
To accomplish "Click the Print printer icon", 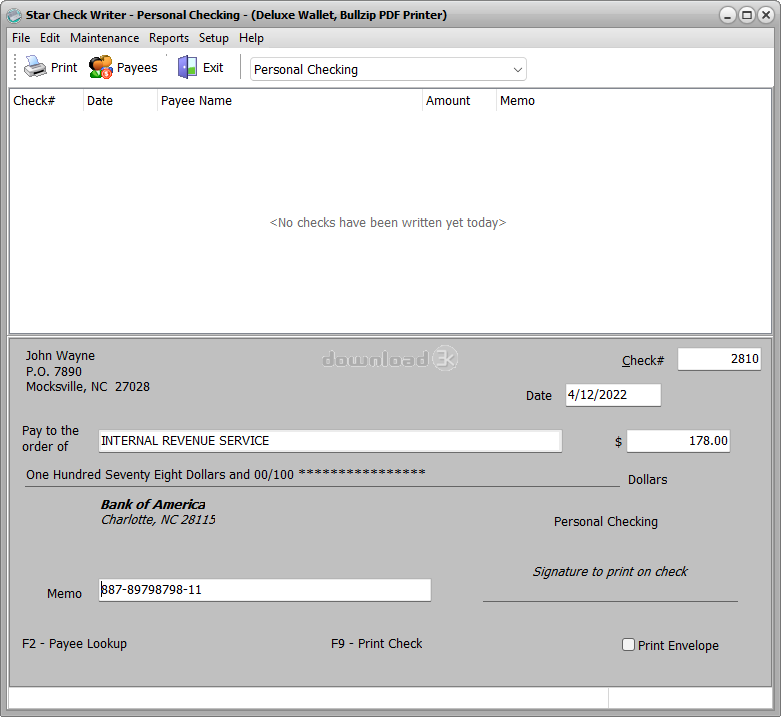I will pos(35,67).
